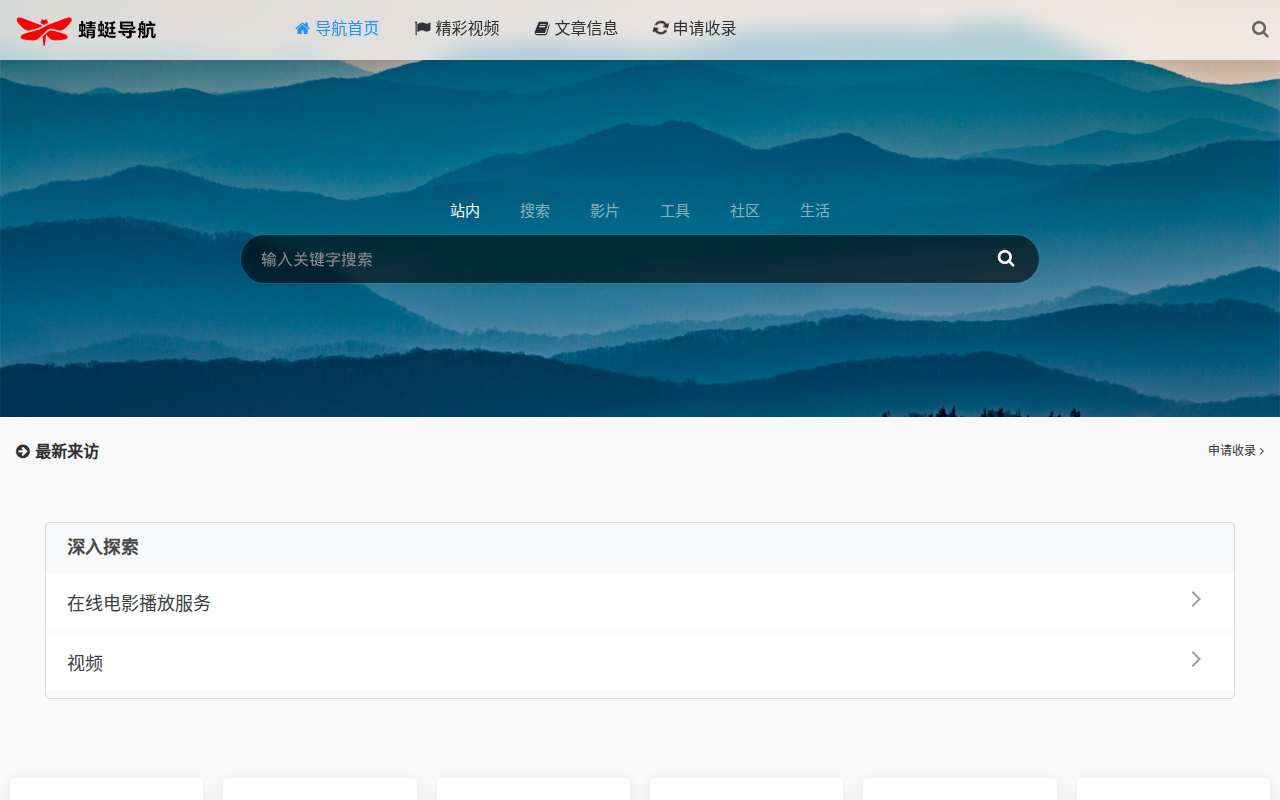Image resolution: width=1280 pixels, height=800 pixels.
Task: Expand chevron on 在线电影播放服务 row
Action: pyautogui.click(x=1196, y=599)
